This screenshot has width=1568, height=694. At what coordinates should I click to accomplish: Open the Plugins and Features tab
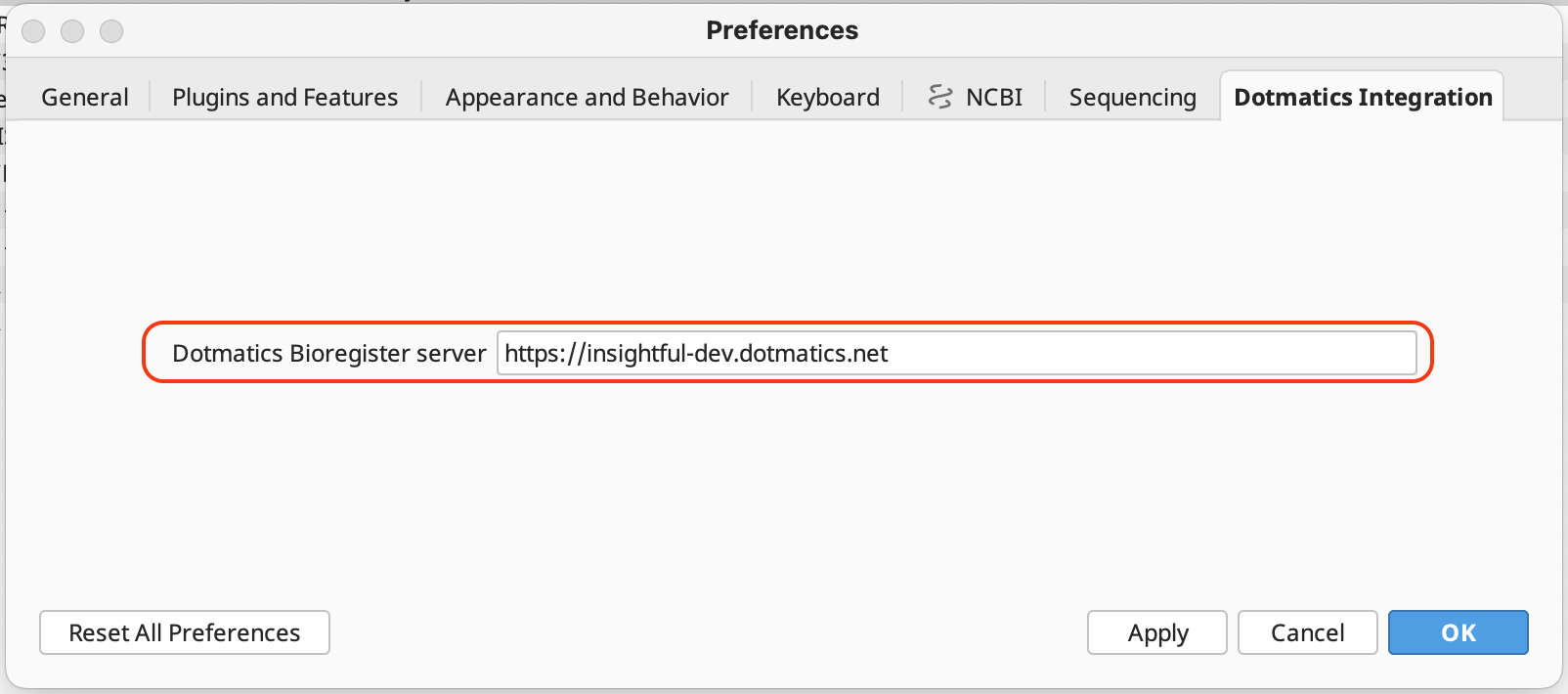[284, 97]
